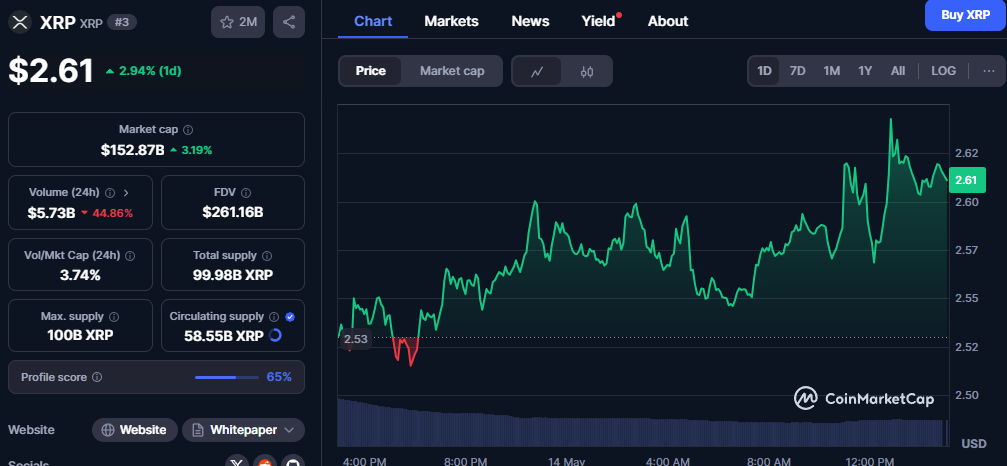Click the 99.98B XRP total supply value
This screenshot has height=466, width=1007.
232,275
